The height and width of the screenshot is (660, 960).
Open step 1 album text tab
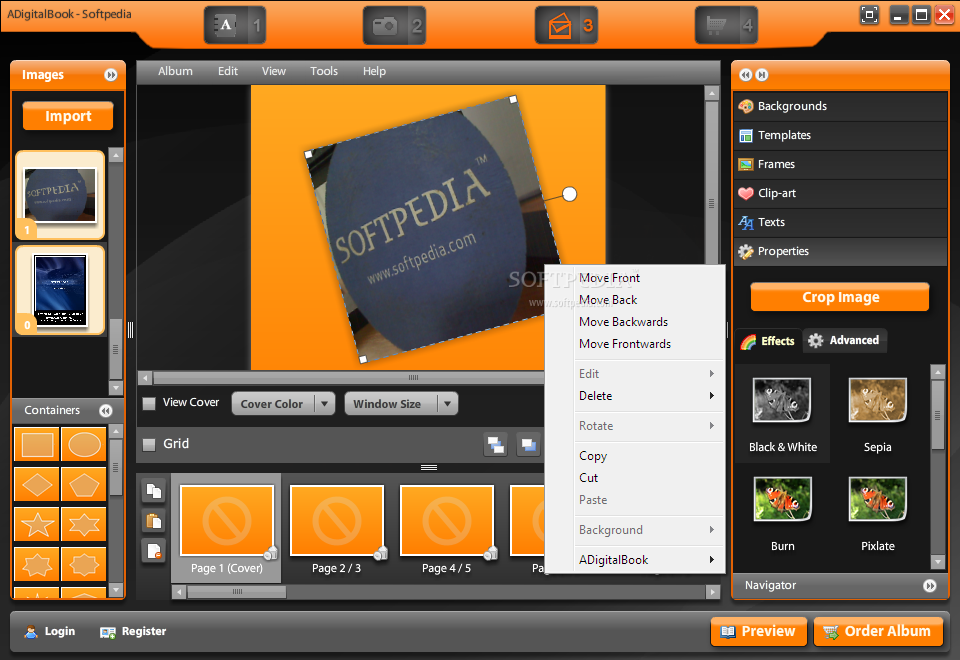[x=234, y=25]
